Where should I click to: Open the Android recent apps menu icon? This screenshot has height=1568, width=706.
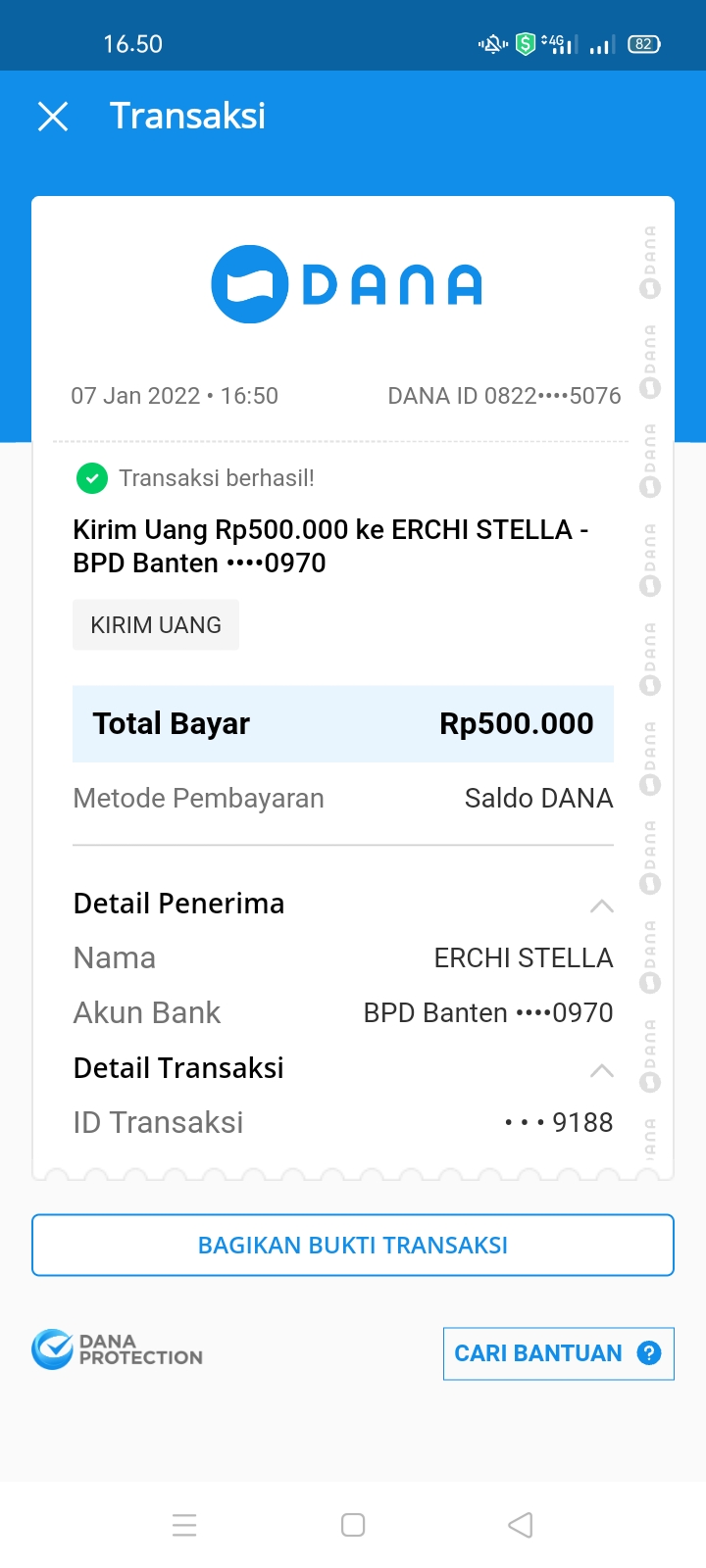[x=184, y=1525]
